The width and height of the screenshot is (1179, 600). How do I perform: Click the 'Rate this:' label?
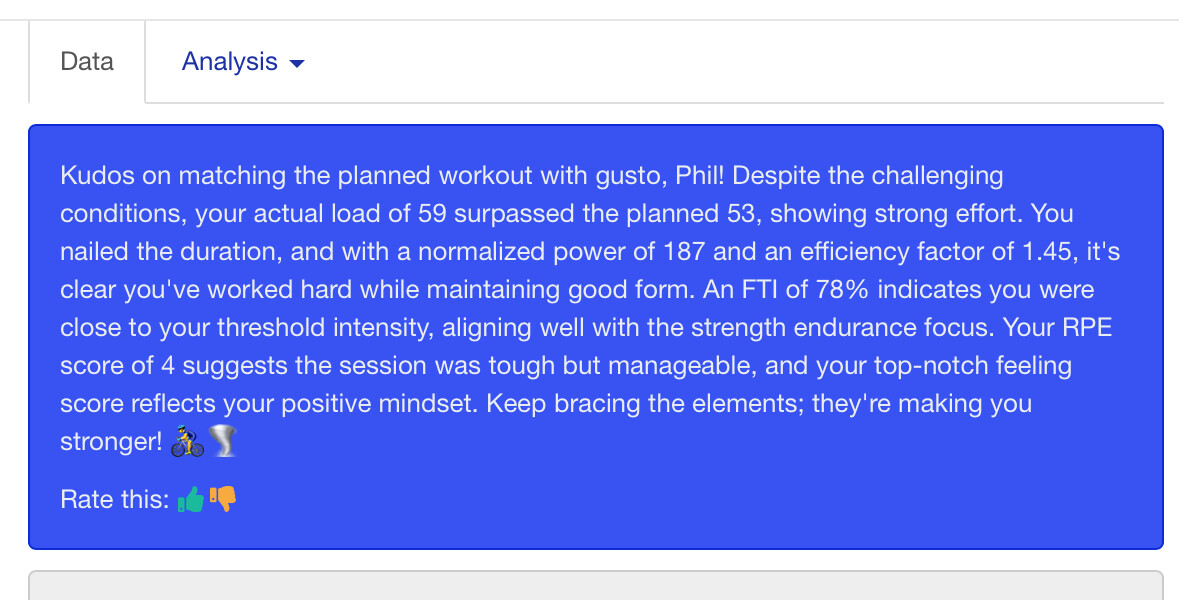(114, 500)
